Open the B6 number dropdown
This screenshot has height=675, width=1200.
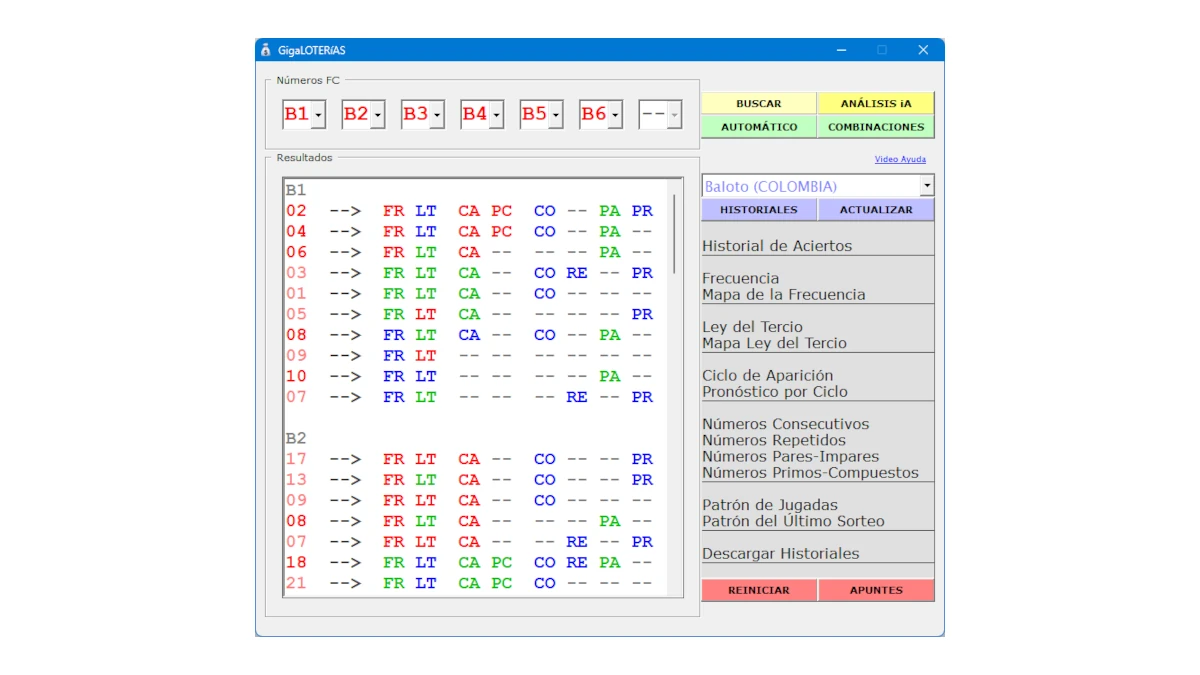click(x=617, y=114)
